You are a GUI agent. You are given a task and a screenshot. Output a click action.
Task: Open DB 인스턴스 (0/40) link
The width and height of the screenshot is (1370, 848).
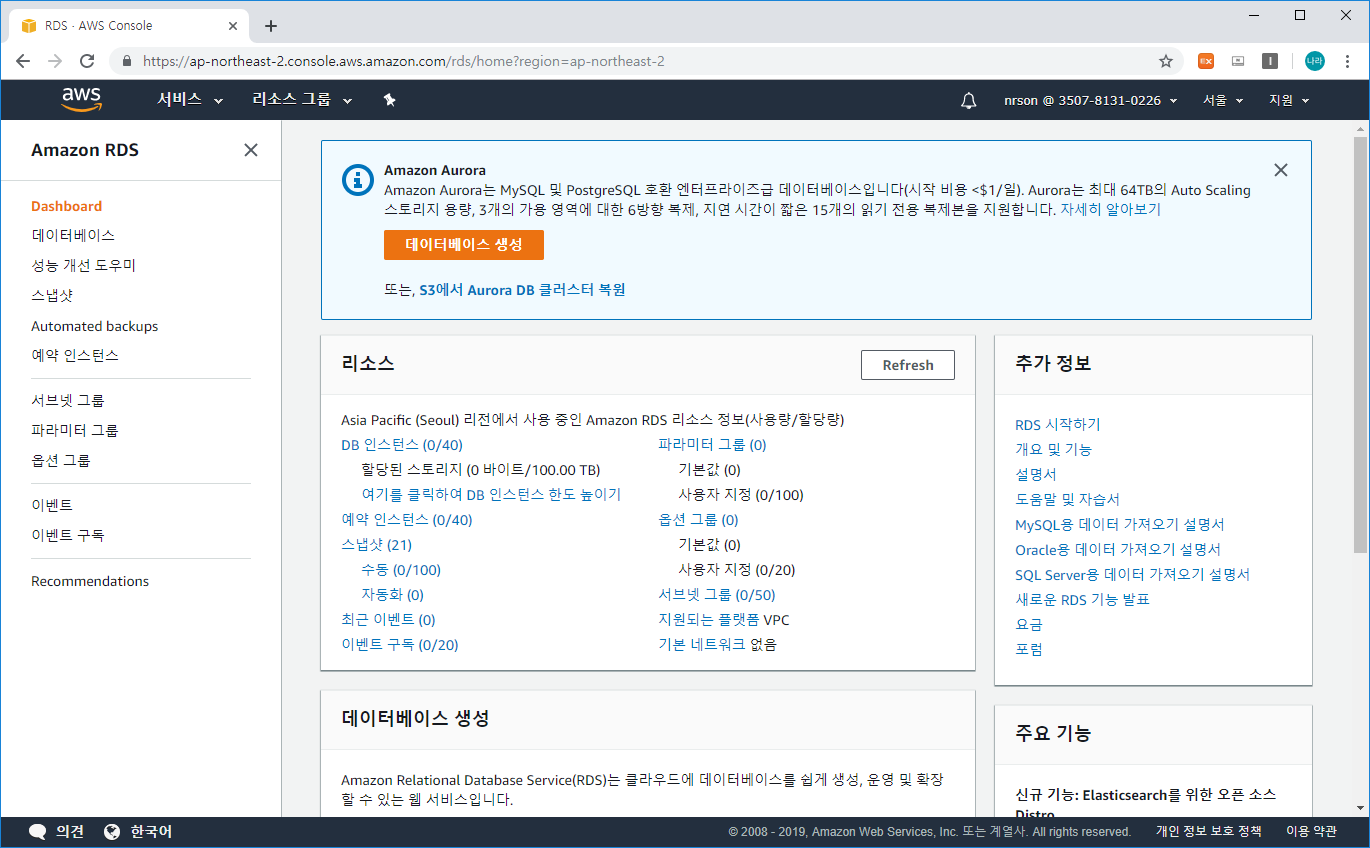pos(402,445)
